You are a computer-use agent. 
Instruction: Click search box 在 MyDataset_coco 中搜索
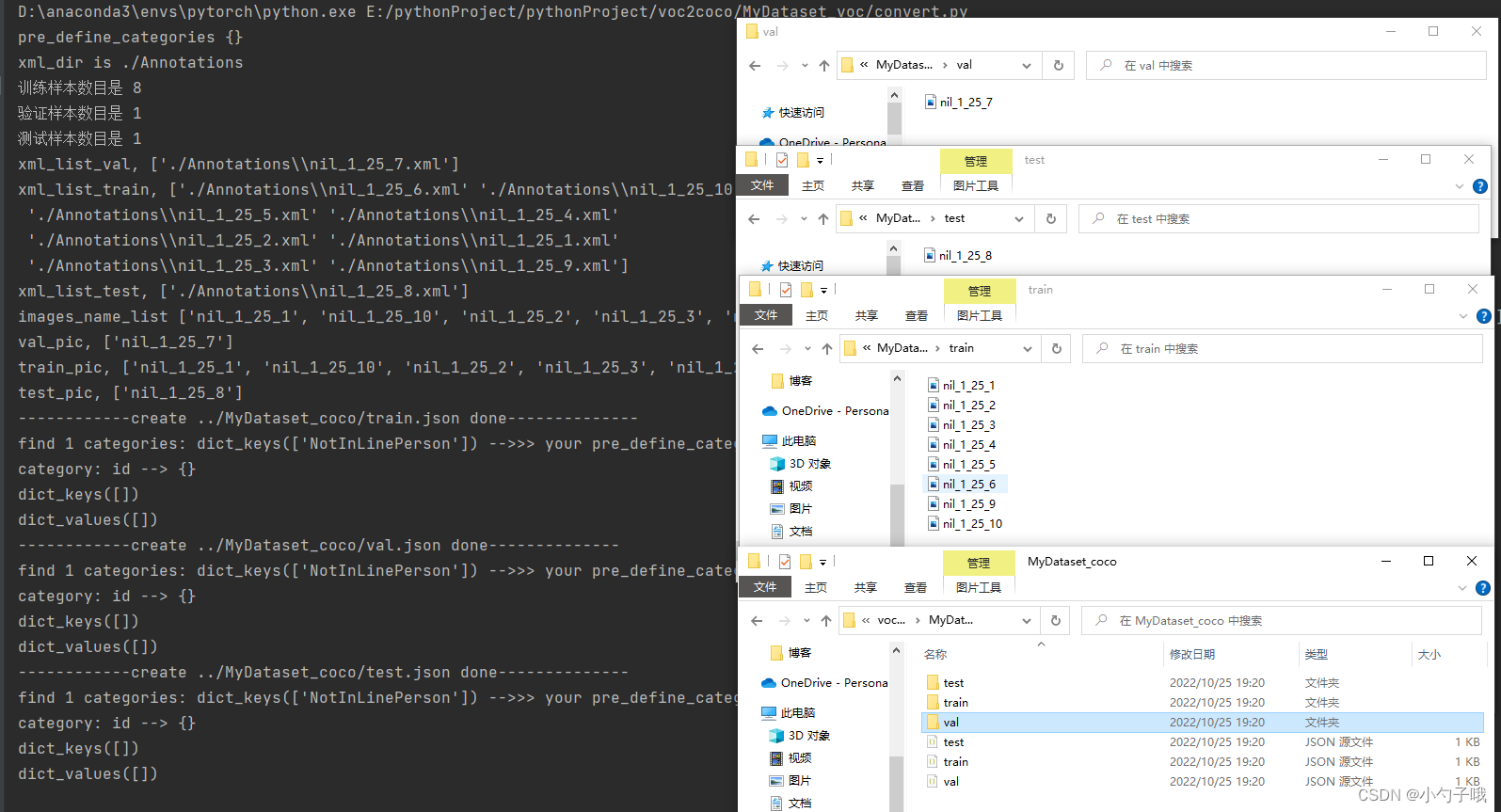pyautogui.click(x=1282, y=621)
